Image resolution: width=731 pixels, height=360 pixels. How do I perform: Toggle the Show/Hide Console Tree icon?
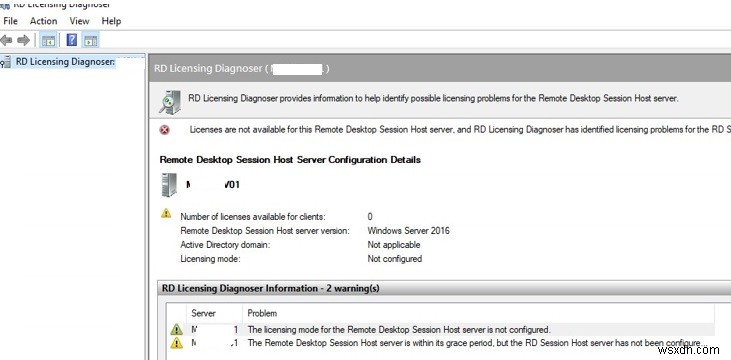pyautogui.click(x=48, y=41)
